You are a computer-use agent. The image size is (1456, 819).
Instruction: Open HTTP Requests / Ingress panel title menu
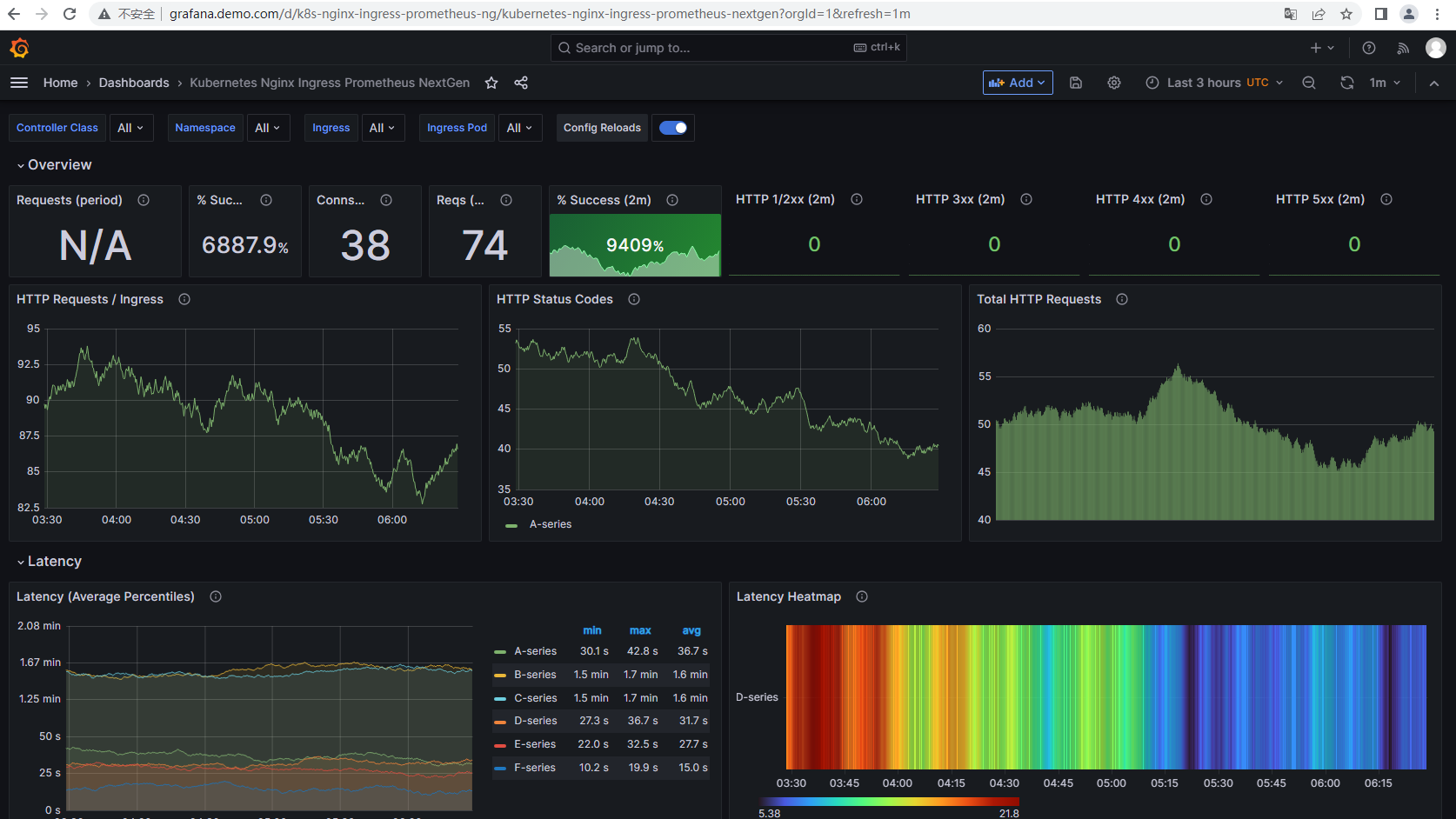pyautogui.click(x=90, y=299)
